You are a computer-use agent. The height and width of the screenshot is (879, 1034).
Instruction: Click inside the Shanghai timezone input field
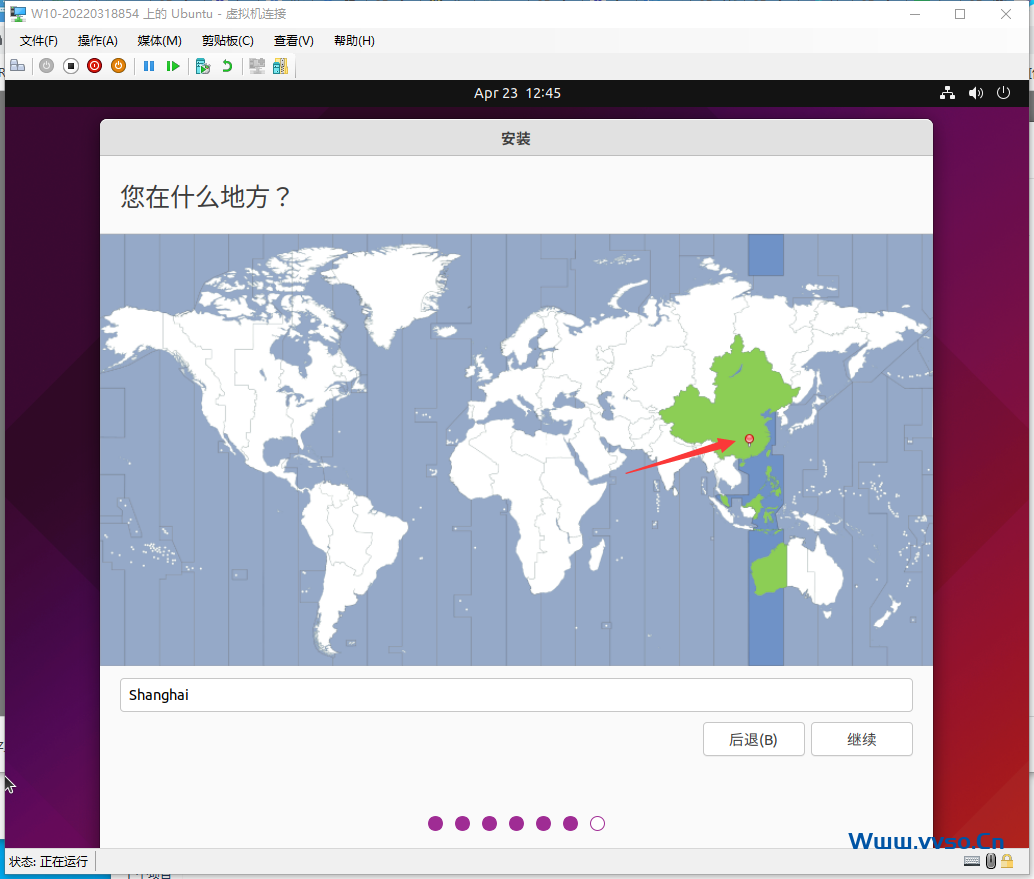click(x=516, y=694)
